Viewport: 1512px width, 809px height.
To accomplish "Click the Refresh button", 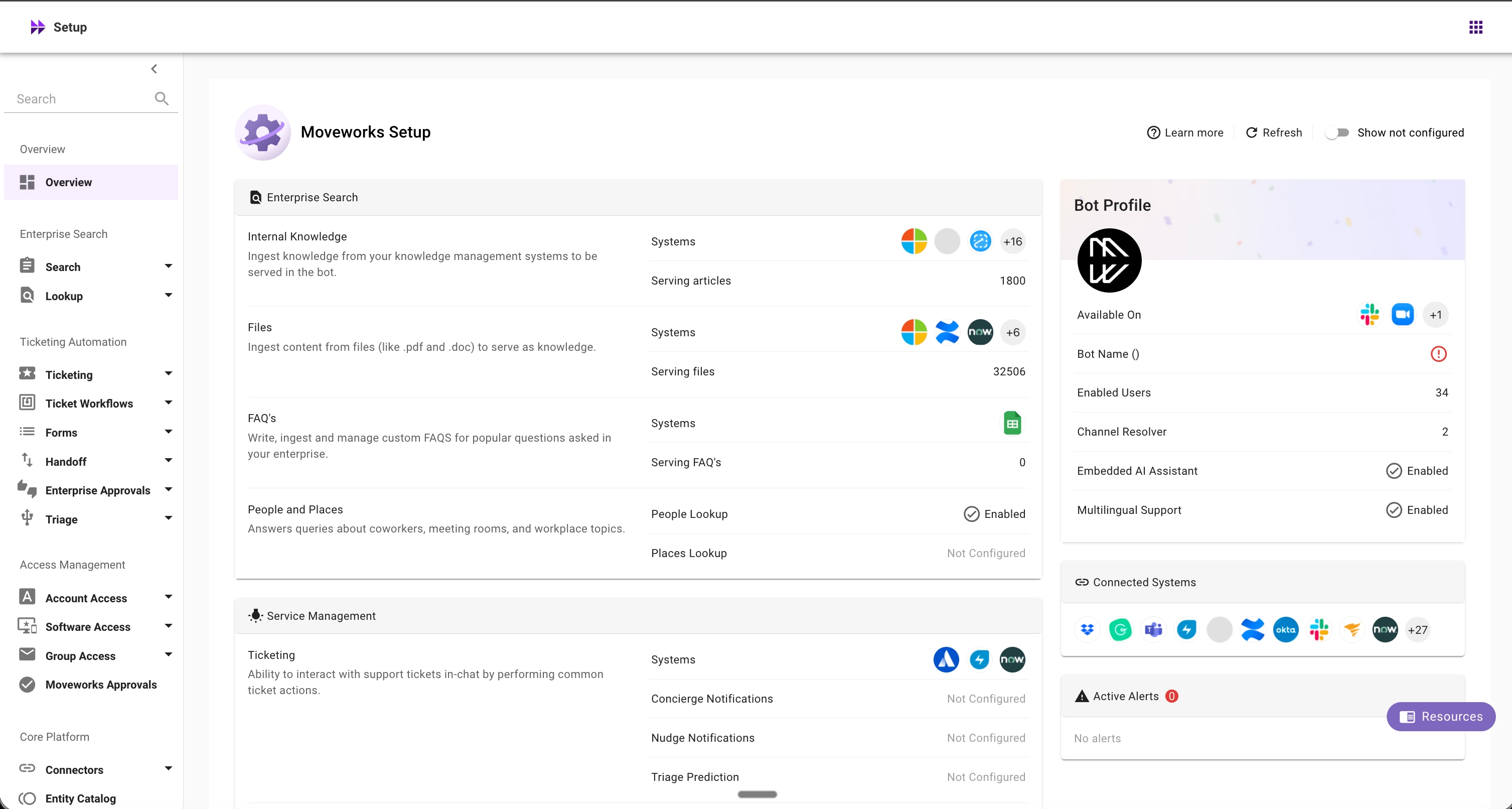I will [1274, 132].
